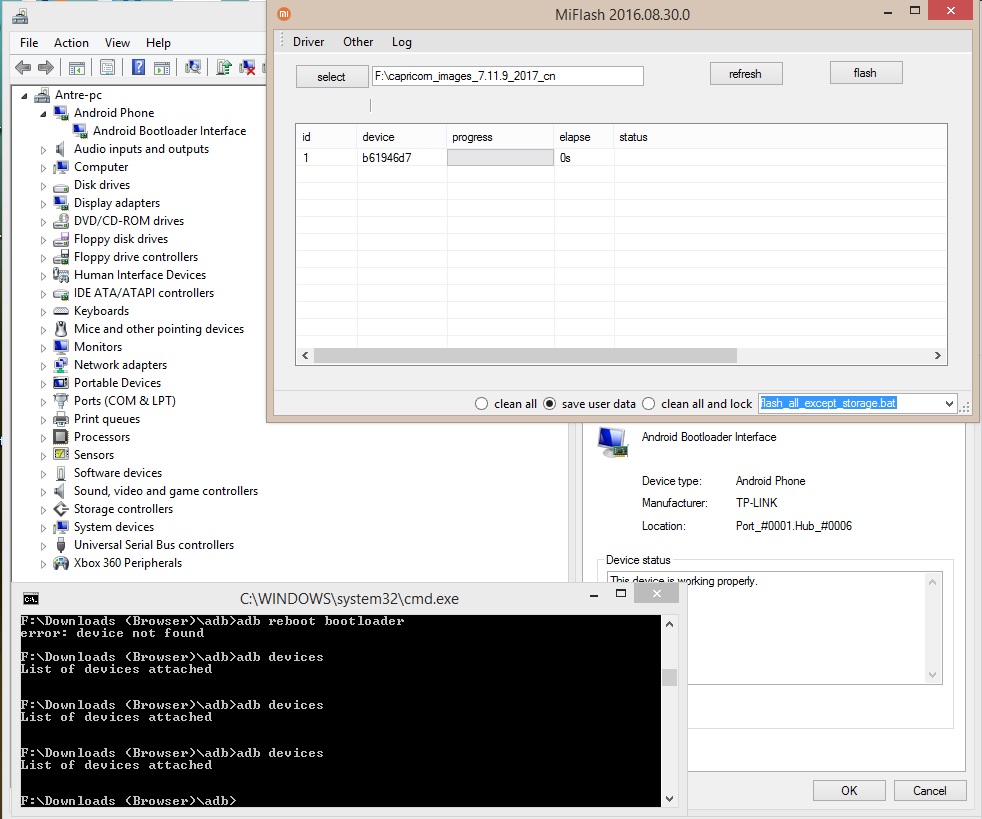Open the Action menu in Device Manager

71,43
